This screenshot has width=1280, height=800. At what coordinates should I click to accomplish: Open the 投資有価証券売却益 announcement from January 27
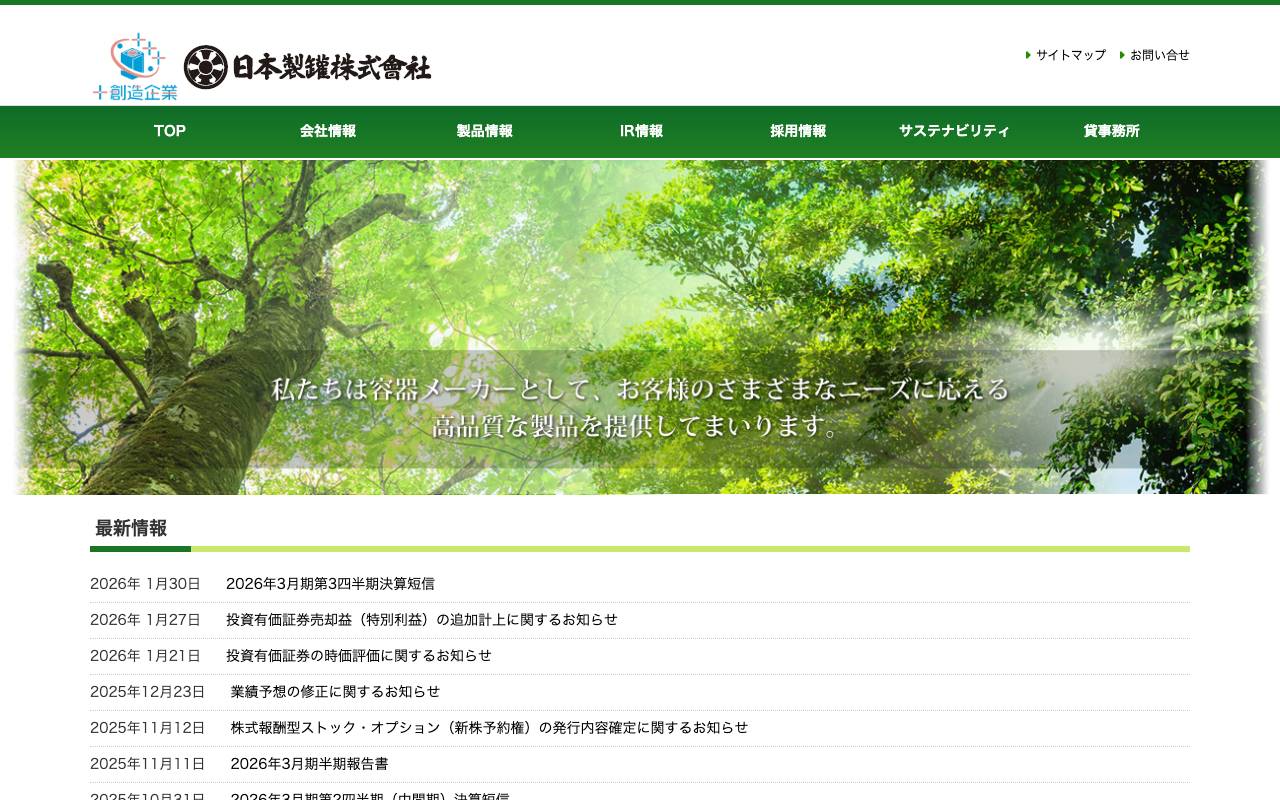[x=422, y=619]
